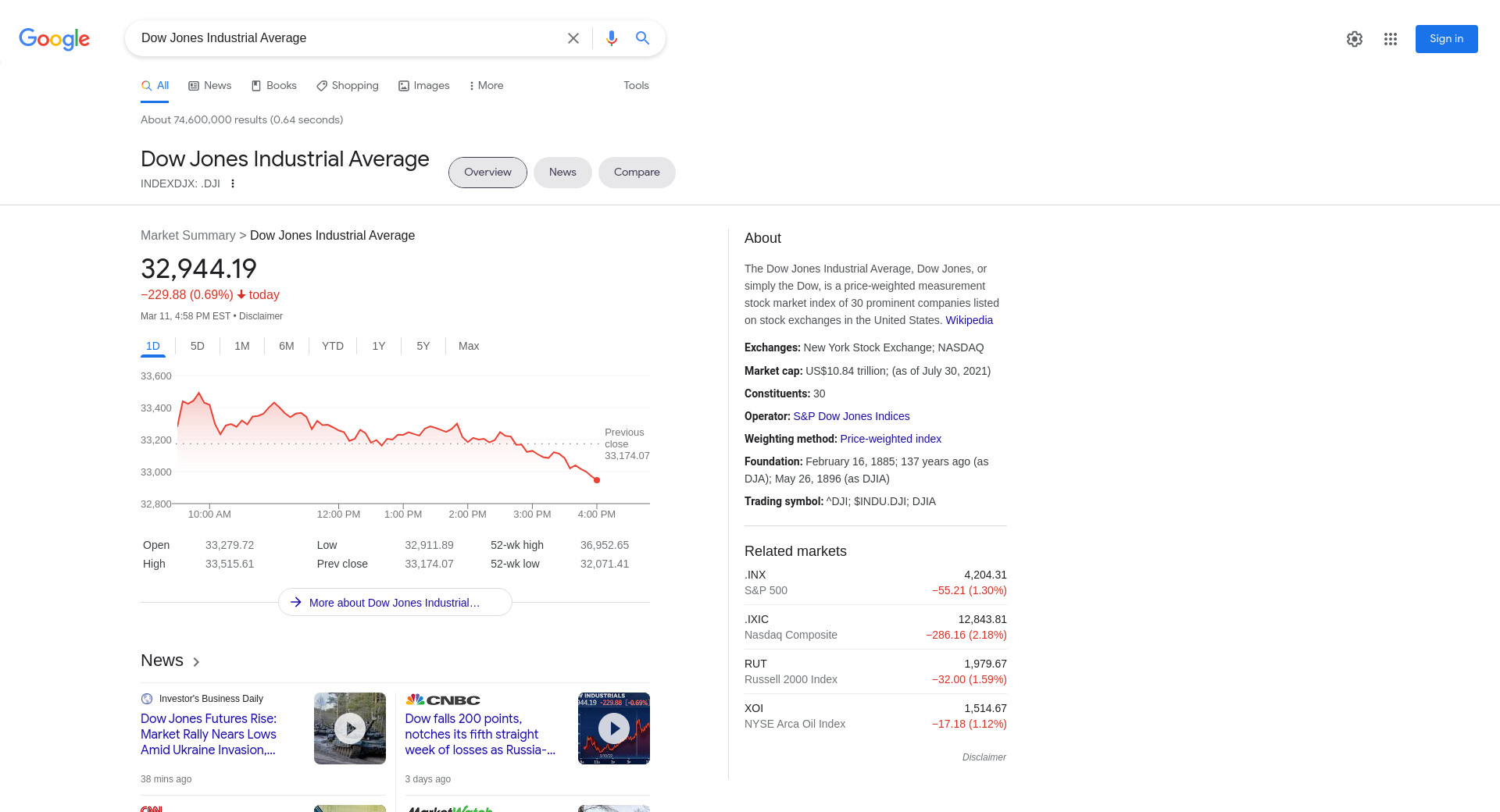Click the chart's latest red data point
Screen dimensions: 1500x812
(x=597, y=480)
